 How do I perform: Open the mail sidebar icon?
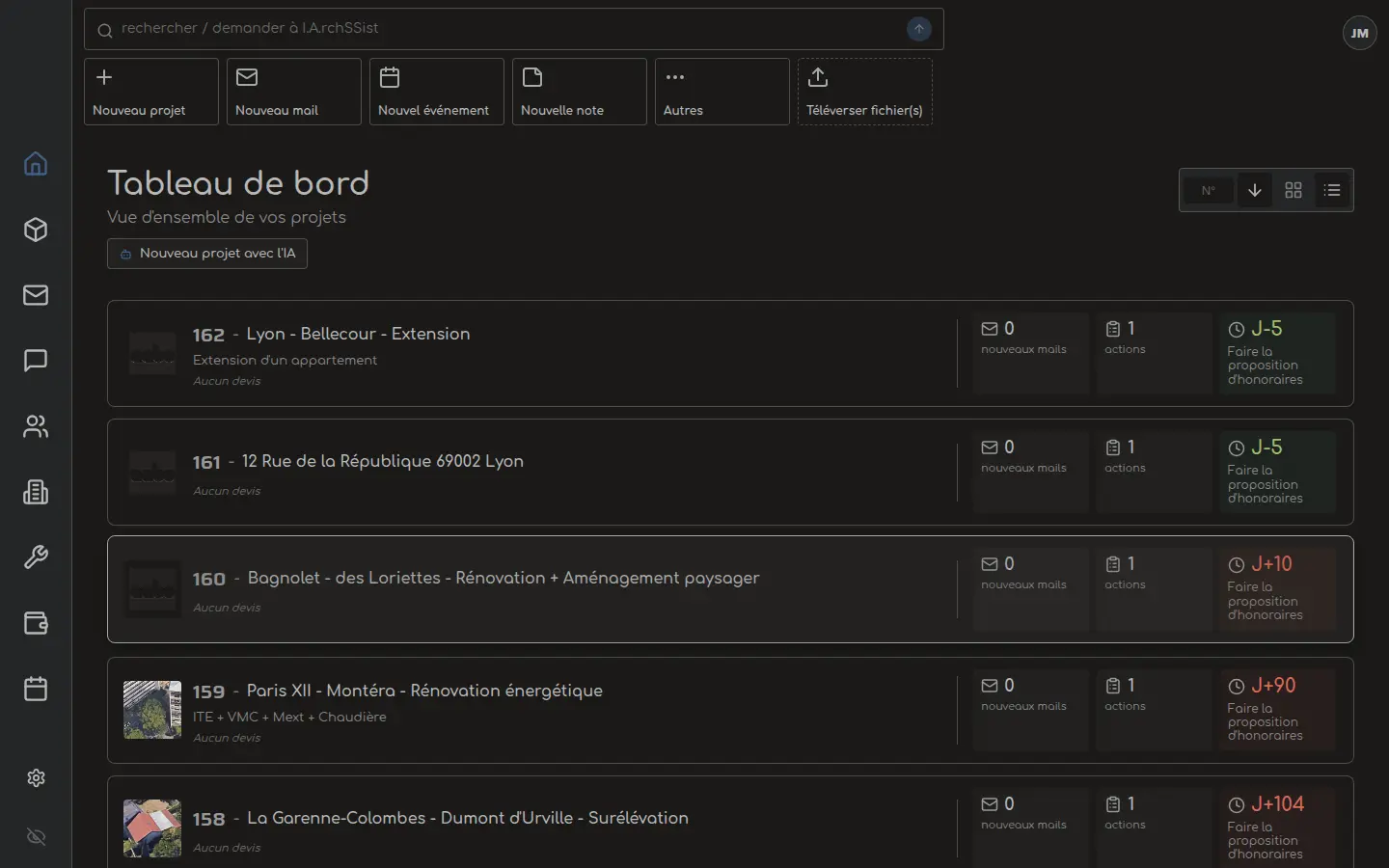click(x=36, y=295)
